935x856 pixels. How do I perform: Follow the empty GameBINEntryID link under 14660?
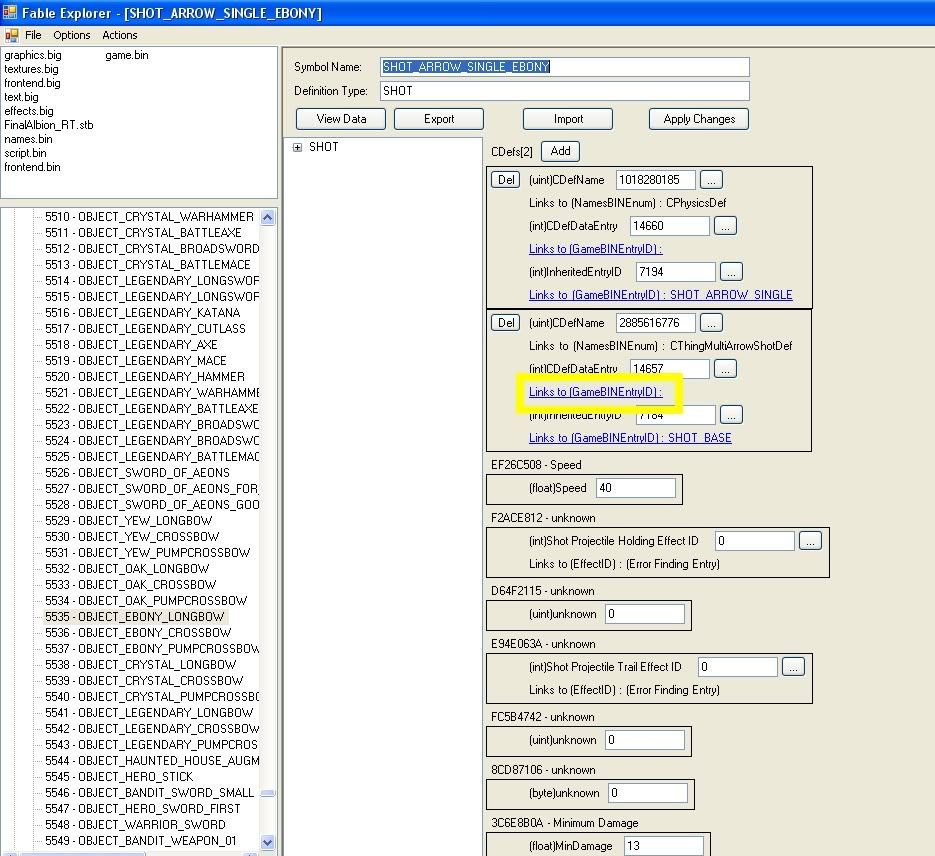point(596,249)
